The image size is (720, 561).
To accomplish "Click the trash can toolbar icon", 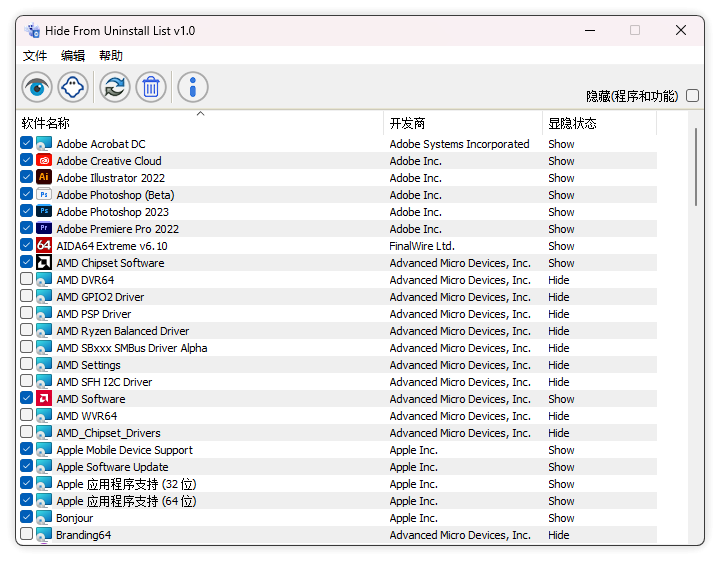I will (x=151, y=87).
